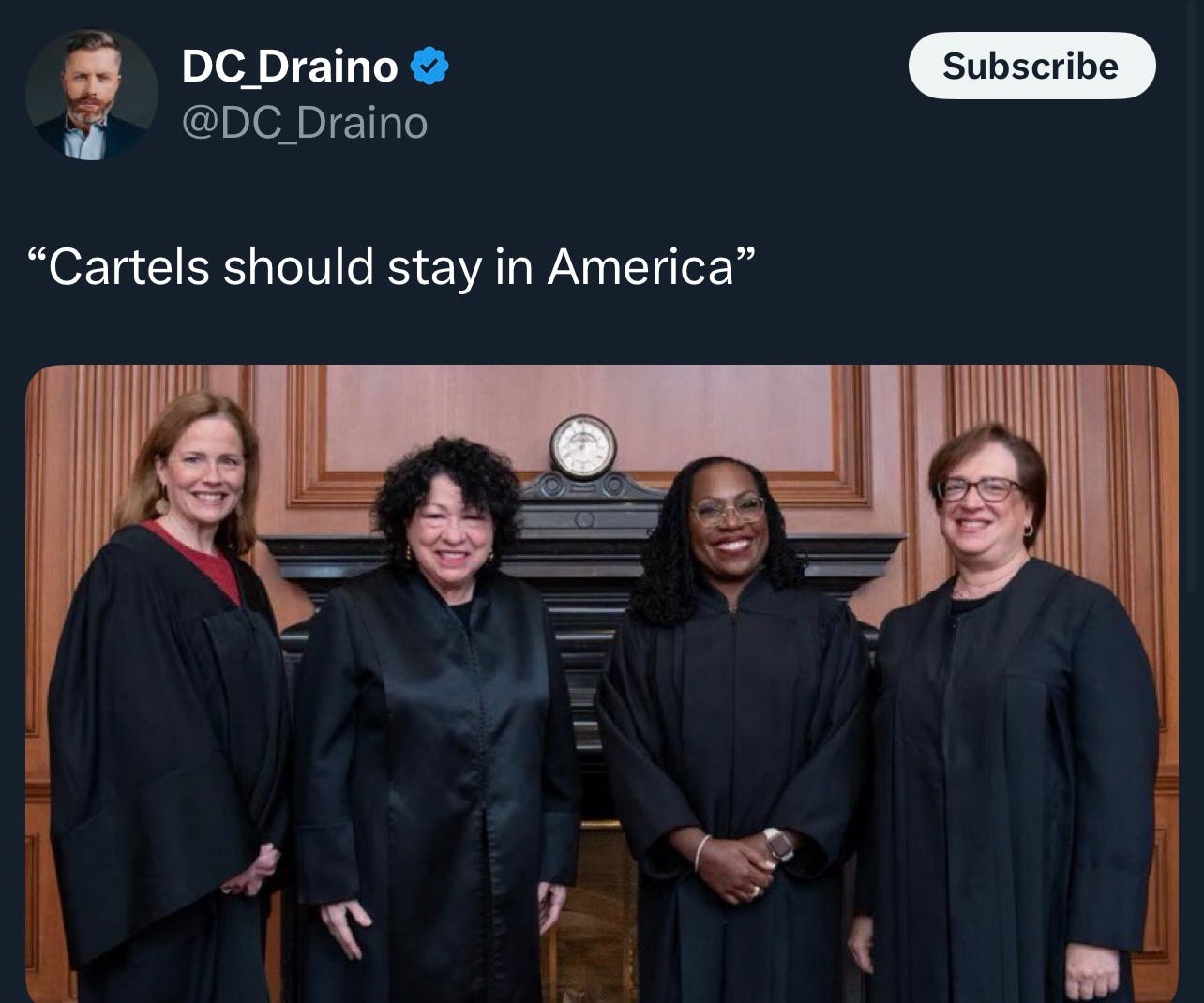Click the eyeglasses of the far-right woman

click(x=978, y=488)
